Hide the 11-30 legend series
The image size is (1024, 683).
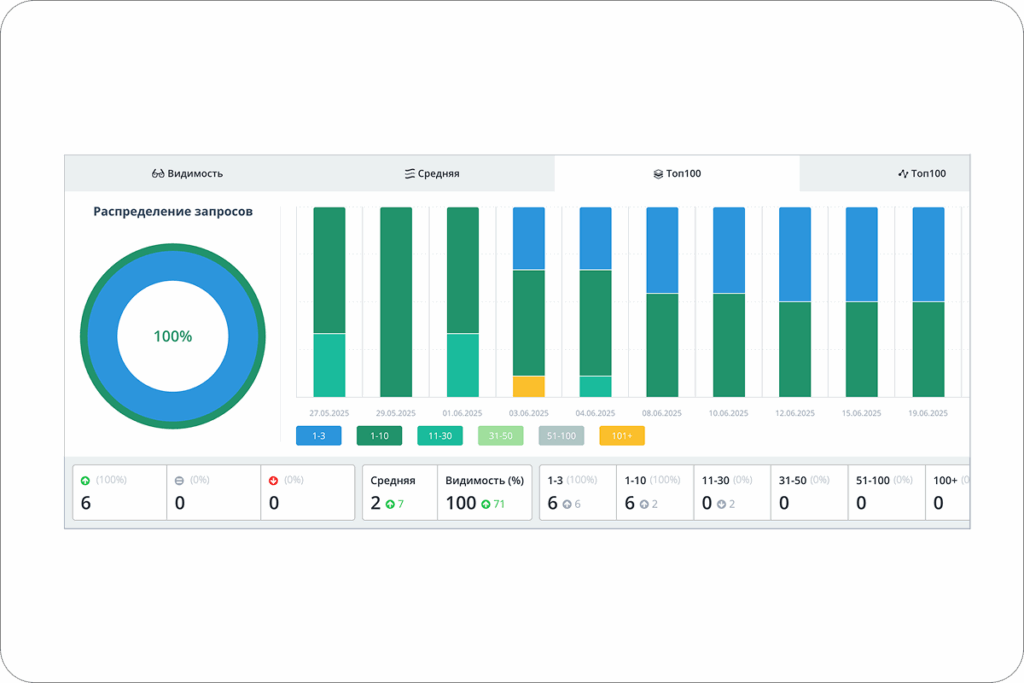pyautogui.click(x=440, y=436)
